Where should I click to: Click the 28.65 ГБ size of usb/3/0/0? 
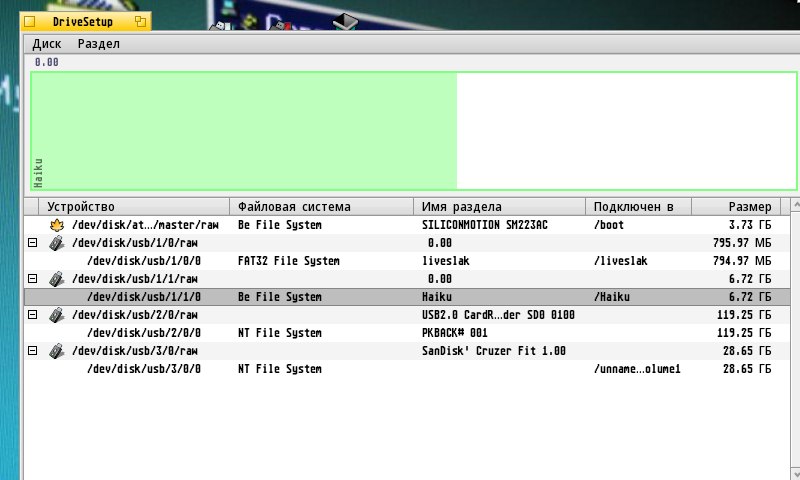(747, 369)
